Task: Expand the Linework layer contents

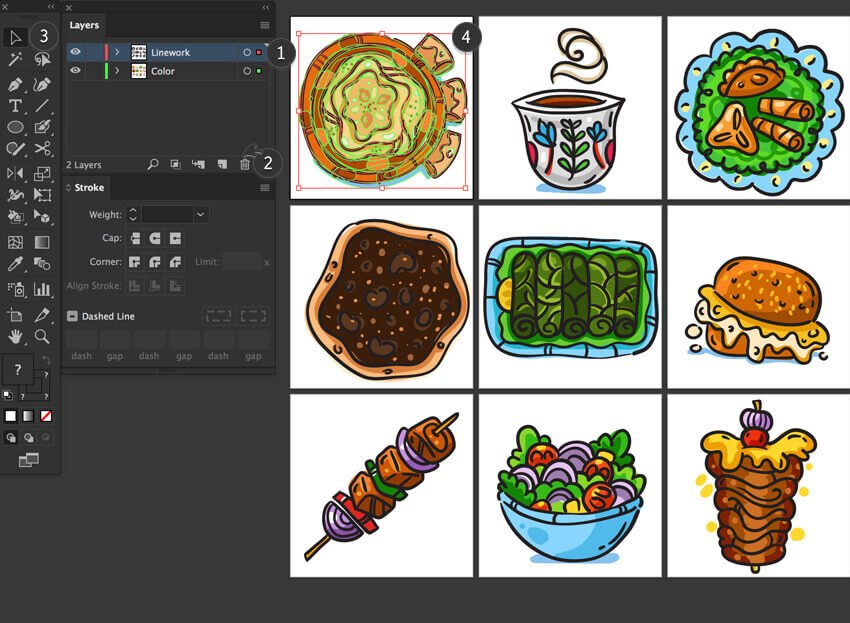Action: (x=117, y=52)
